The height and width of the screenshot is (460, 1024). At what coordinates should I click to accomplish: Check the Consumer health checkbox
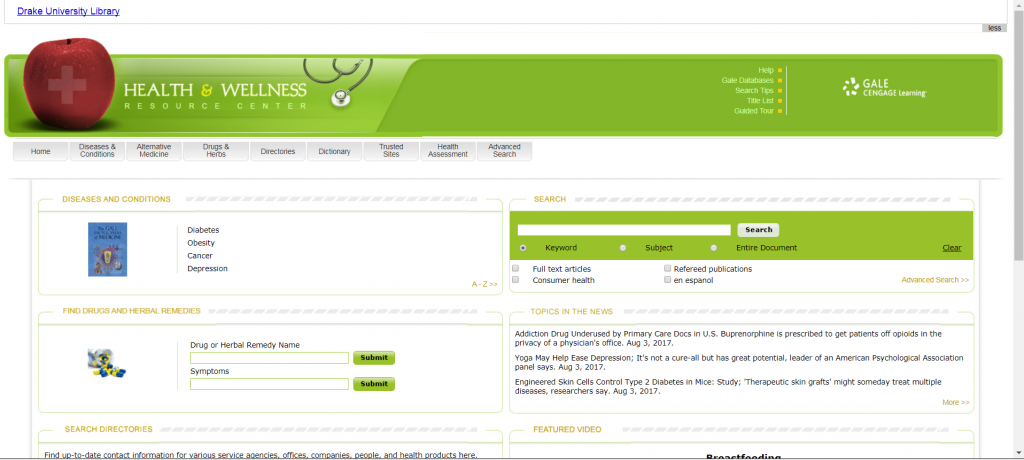[516, 280]
